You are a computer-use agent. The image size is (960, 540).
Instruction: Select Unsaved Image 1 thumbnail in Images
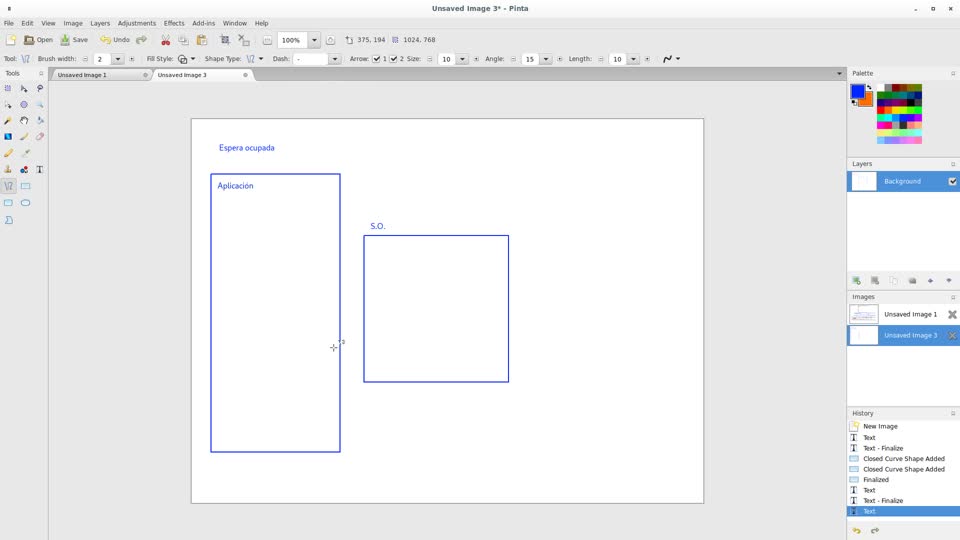(x=863, y=314)
